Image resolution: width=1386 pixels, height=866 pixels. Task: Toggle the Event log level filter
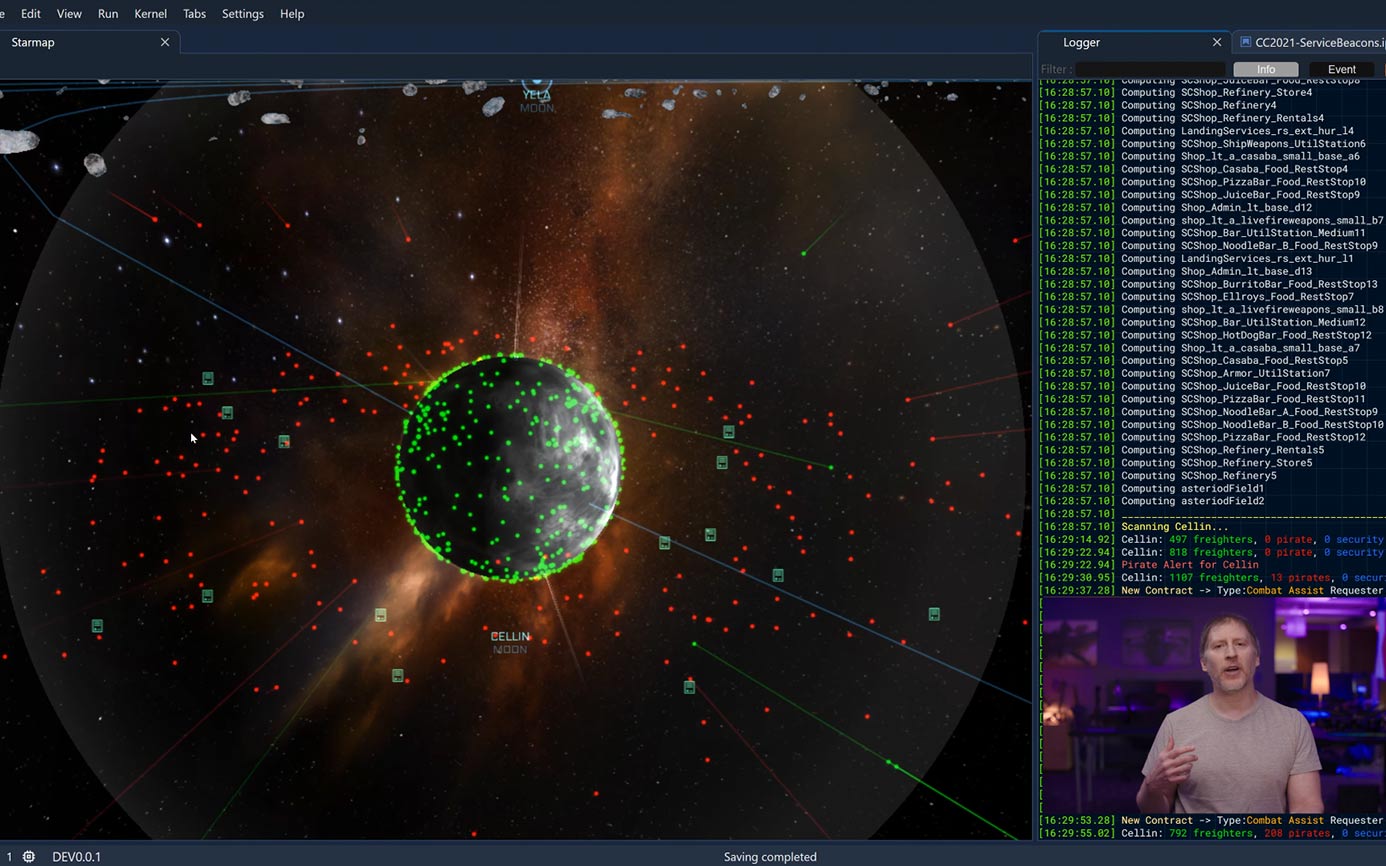click(1342, 69)
